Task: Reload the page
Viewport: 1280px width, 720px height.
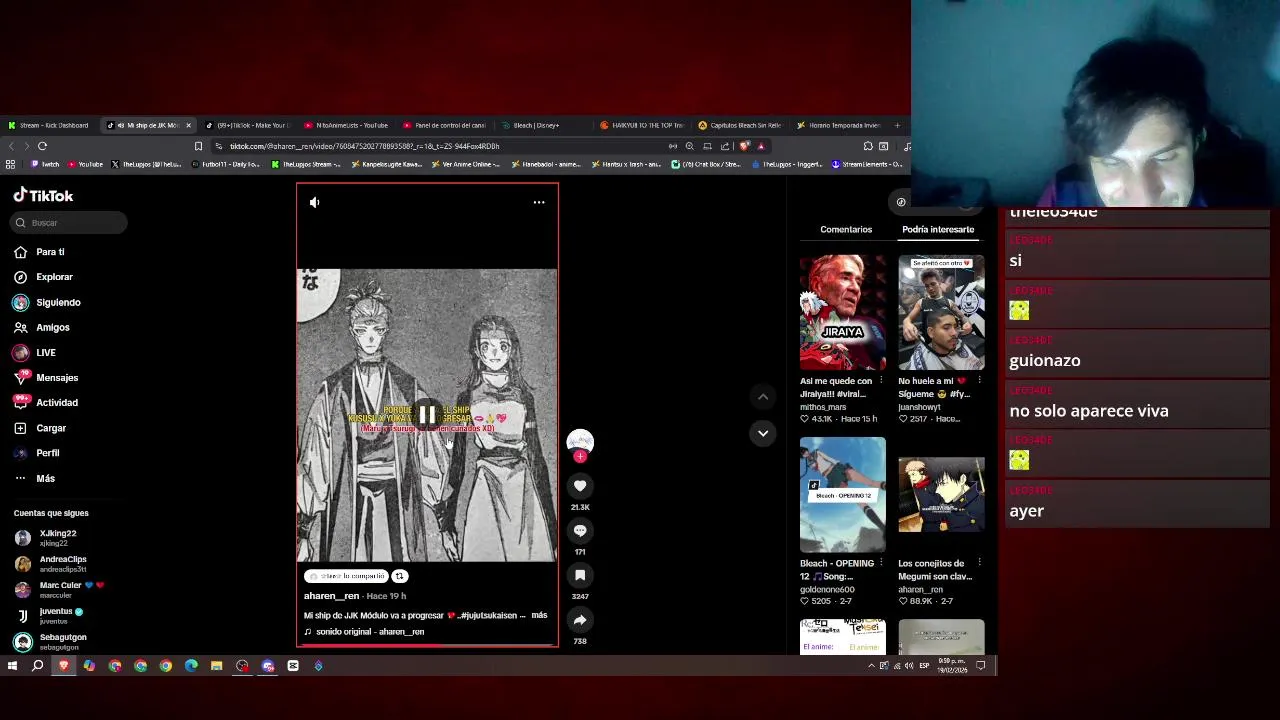Action: (42, 146)
